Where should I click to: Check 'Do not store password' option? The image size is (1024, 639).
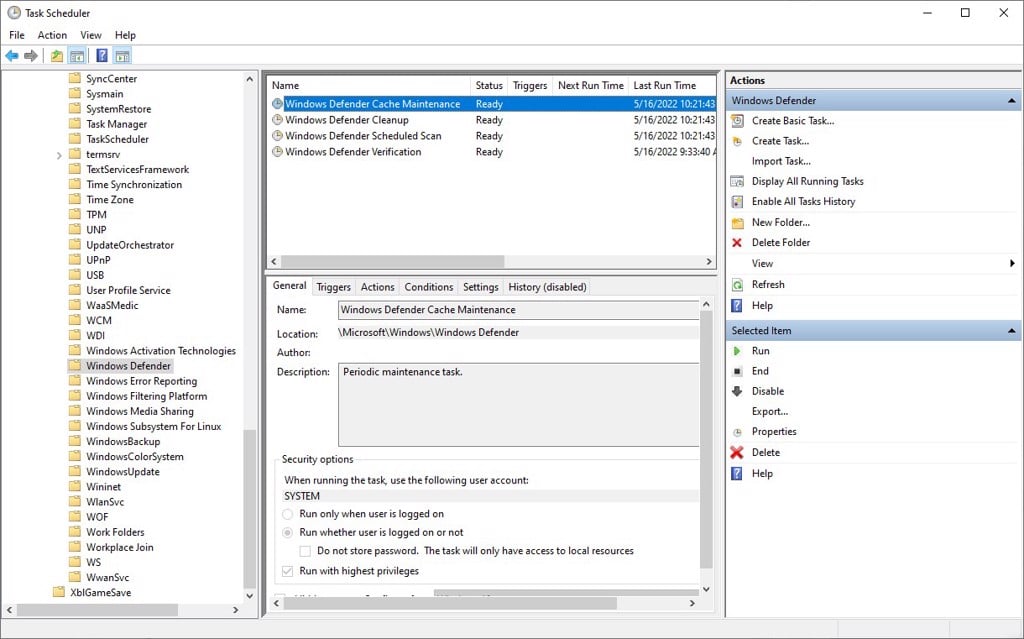point(306,551)
